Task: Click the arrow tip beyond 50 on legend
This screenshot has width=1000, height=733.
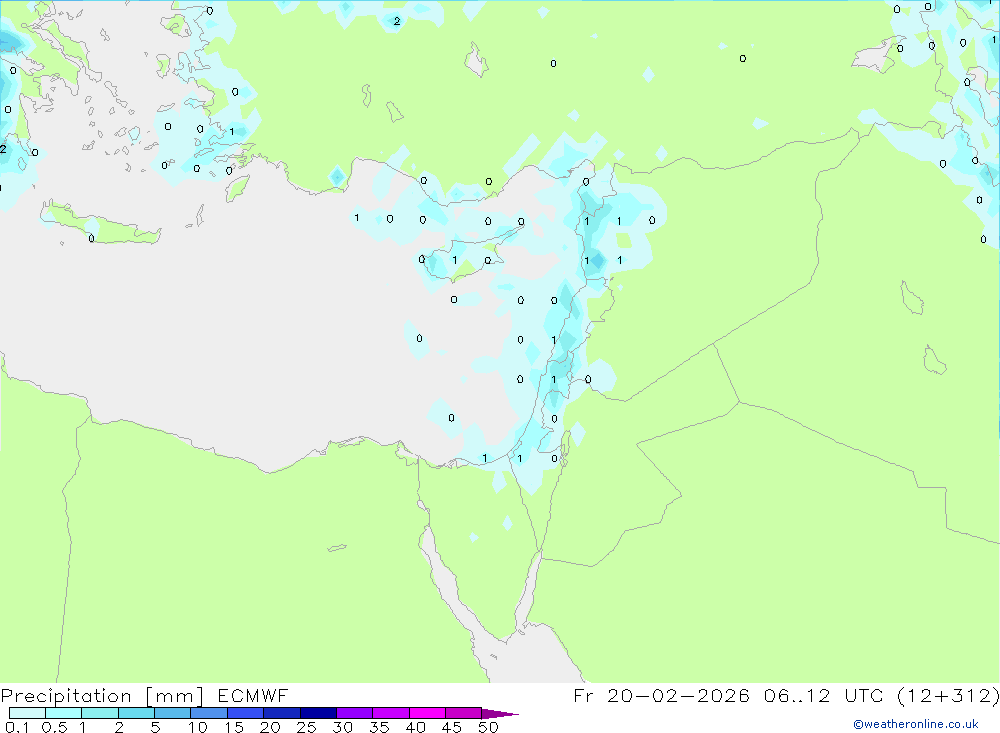Action: click(500, 714)
